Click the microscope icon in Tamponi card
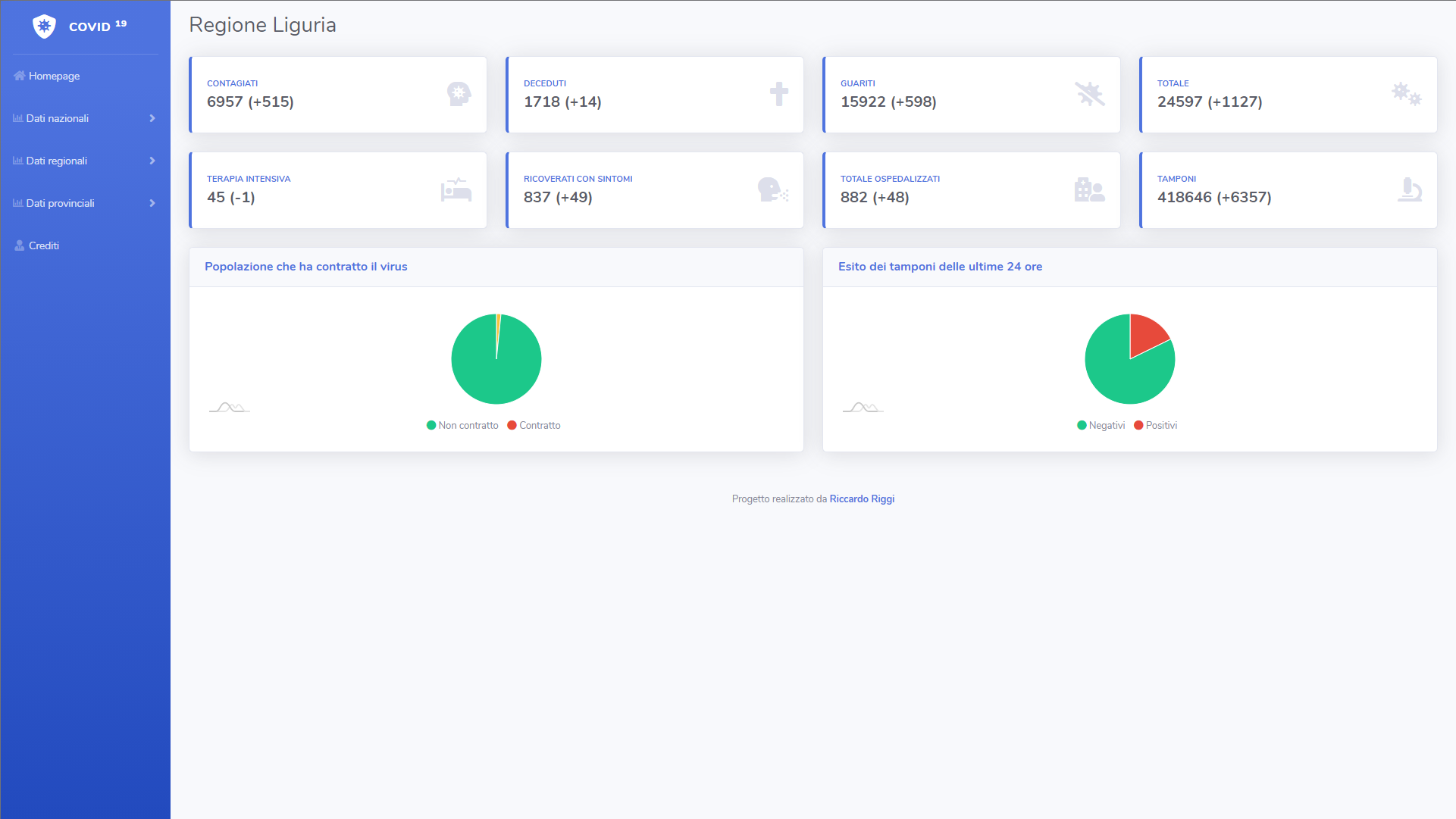1456x819 pixels. click(x=1409, y=189)
